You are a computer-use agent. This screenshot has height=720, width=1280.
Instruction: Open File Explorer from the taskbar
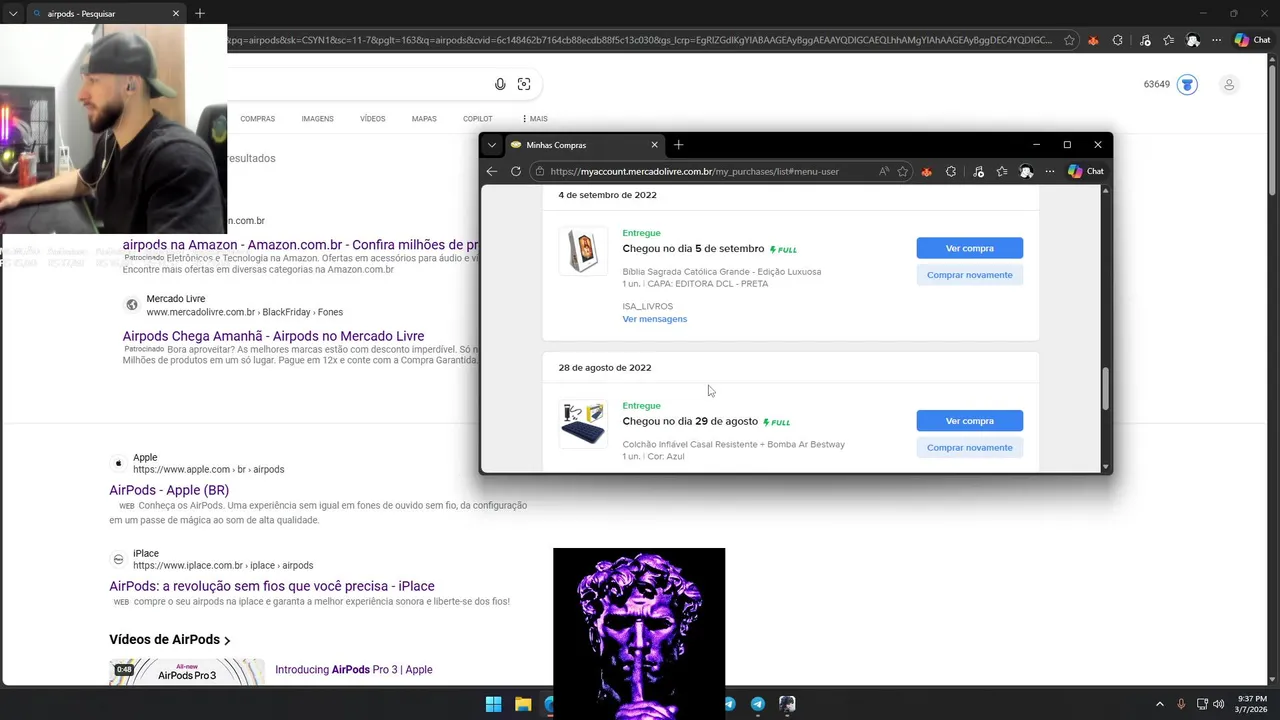(523, 704)
